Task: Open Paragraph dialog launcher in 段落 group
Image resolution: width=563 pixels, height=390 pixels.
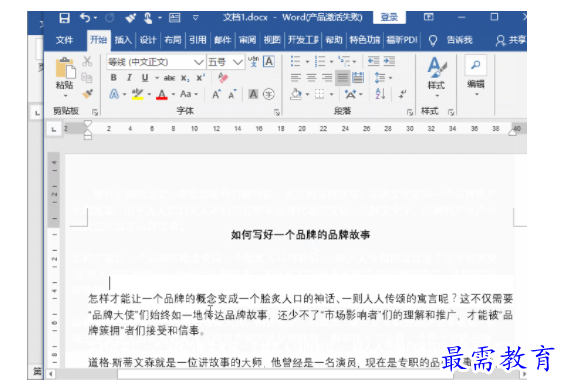Action: 409,112
